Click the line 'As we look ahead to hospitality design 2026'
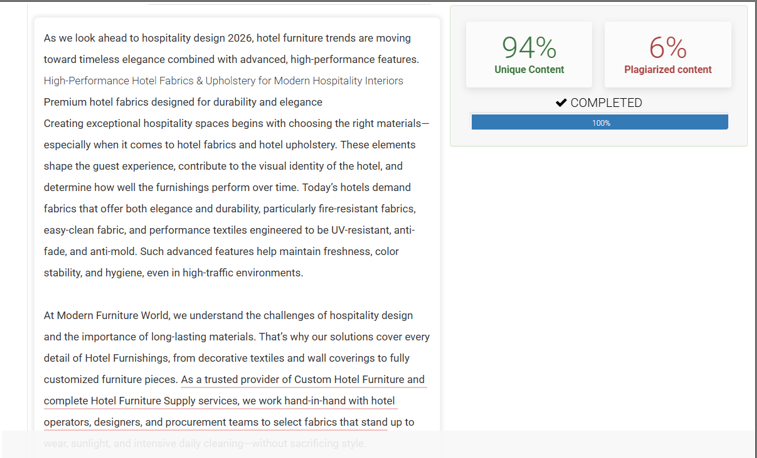757x458 pixels. coord(227,38)
